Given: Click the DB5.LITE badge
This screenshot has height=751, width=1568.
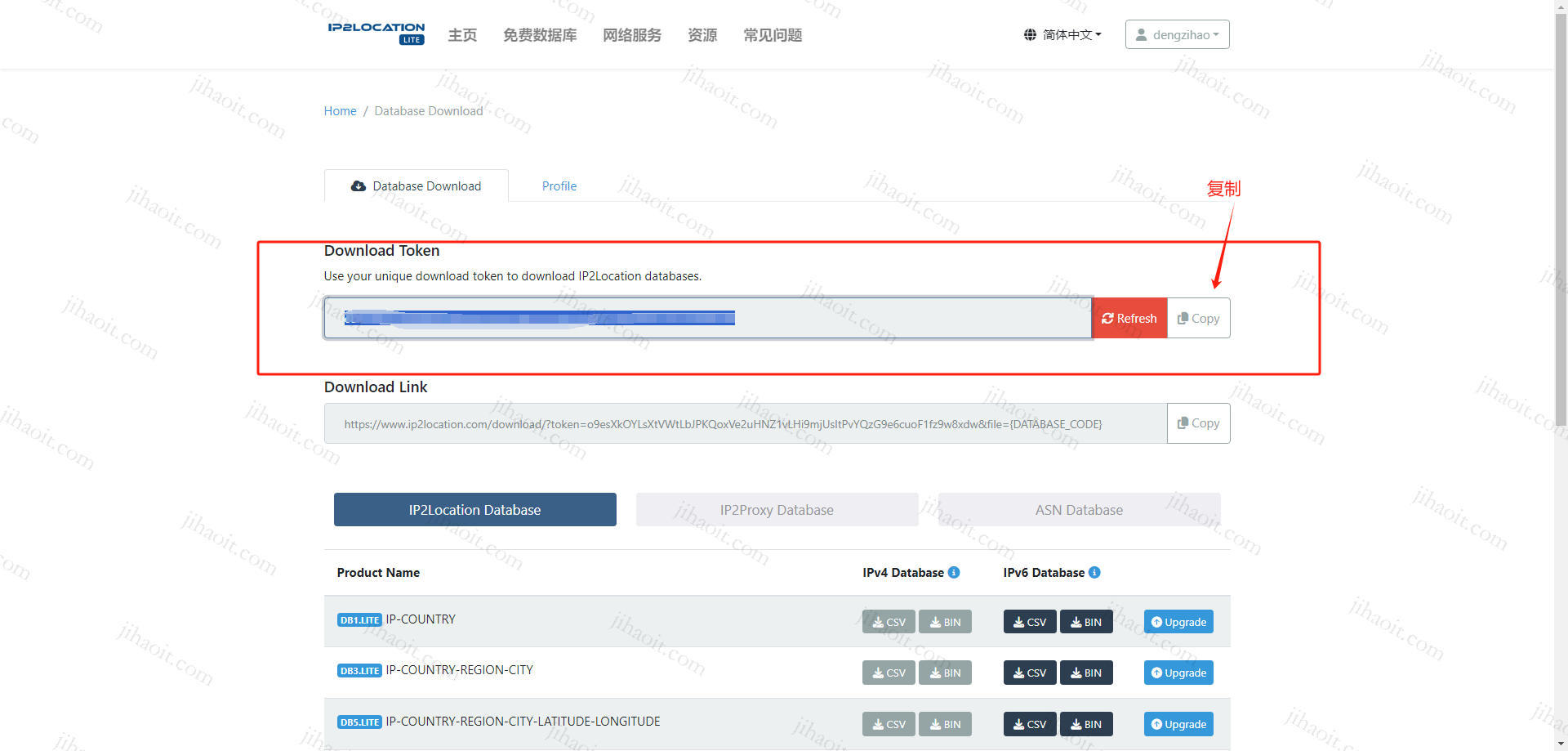Looking at the screenshot, I should 359,722.
